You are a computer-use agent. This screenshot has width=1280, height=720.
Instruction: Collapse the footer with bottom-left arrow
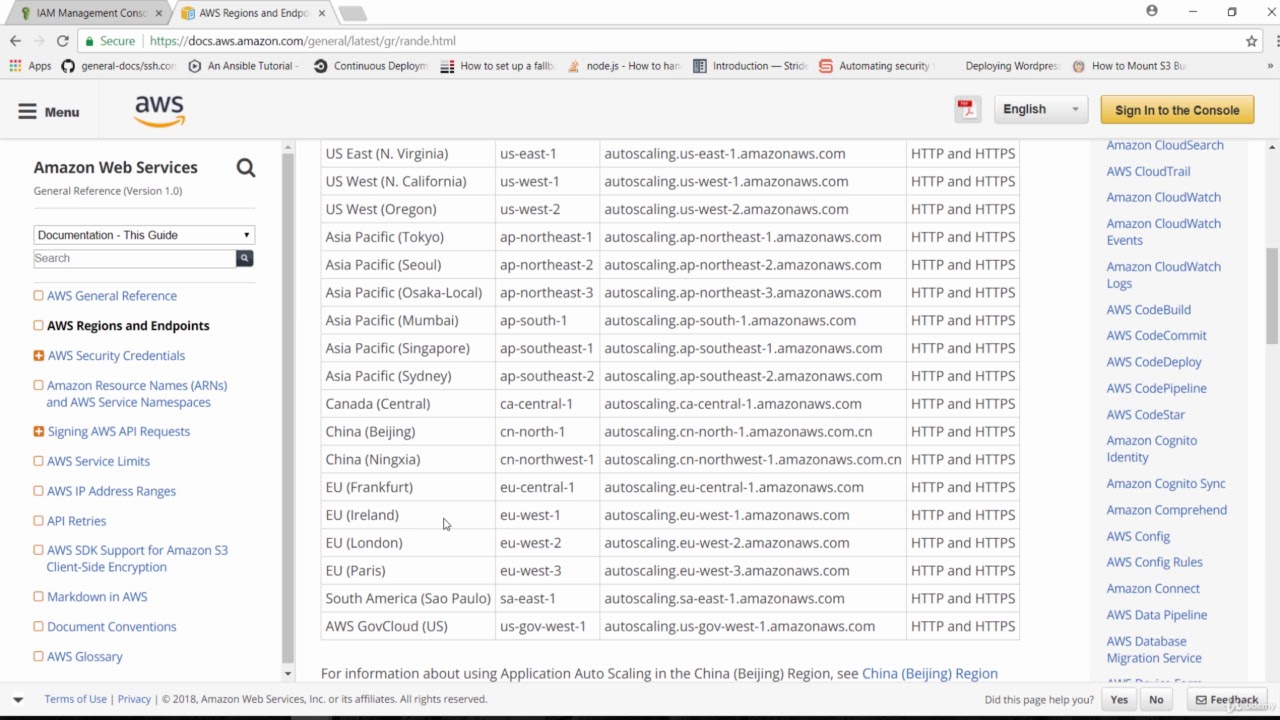tap(18, 699)
